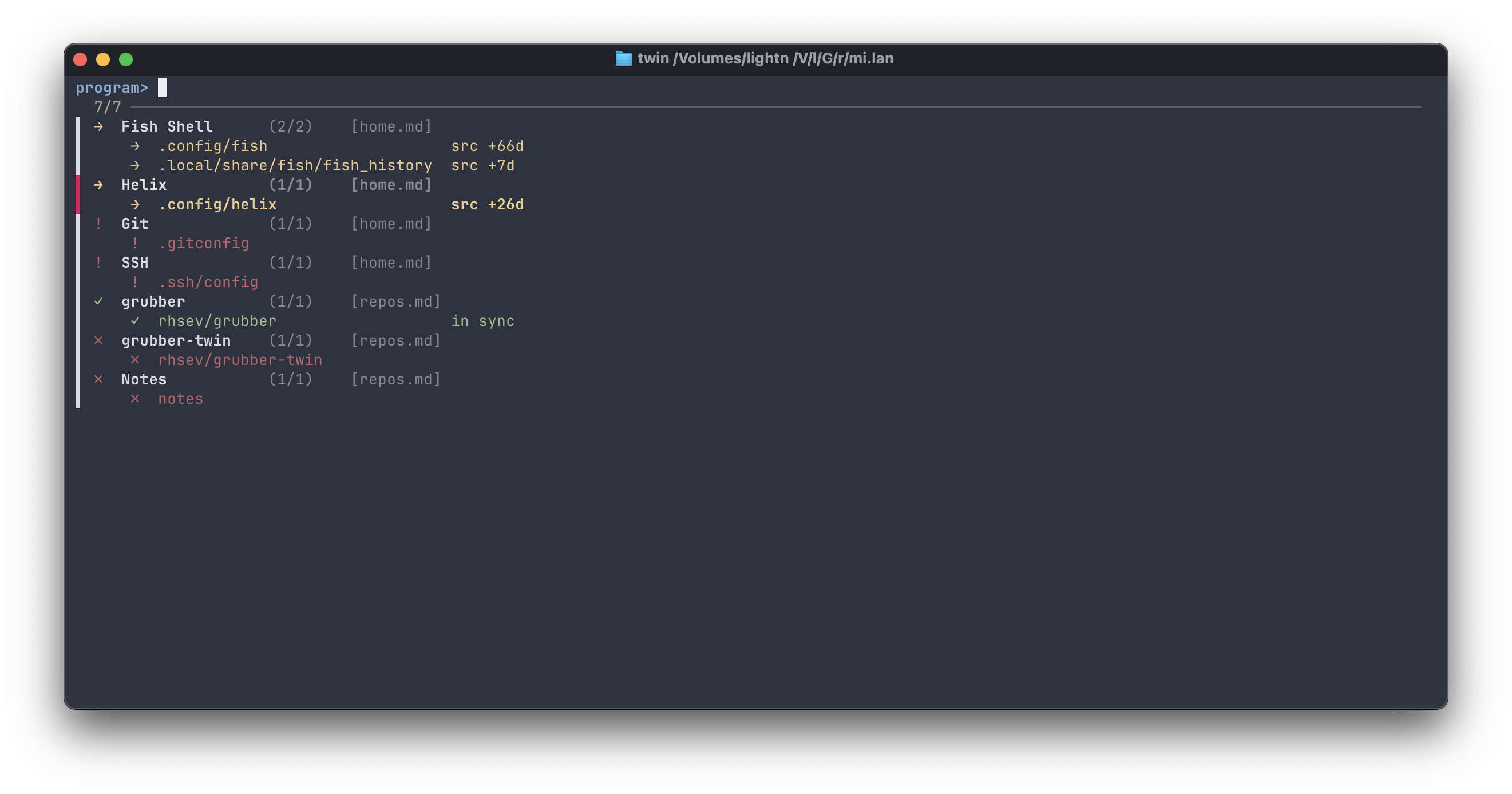The height and width of the screenshot is (794, 1512).
Task: Click the checkmark icon beside grubber heading
Action: click(x=98, y=301)
